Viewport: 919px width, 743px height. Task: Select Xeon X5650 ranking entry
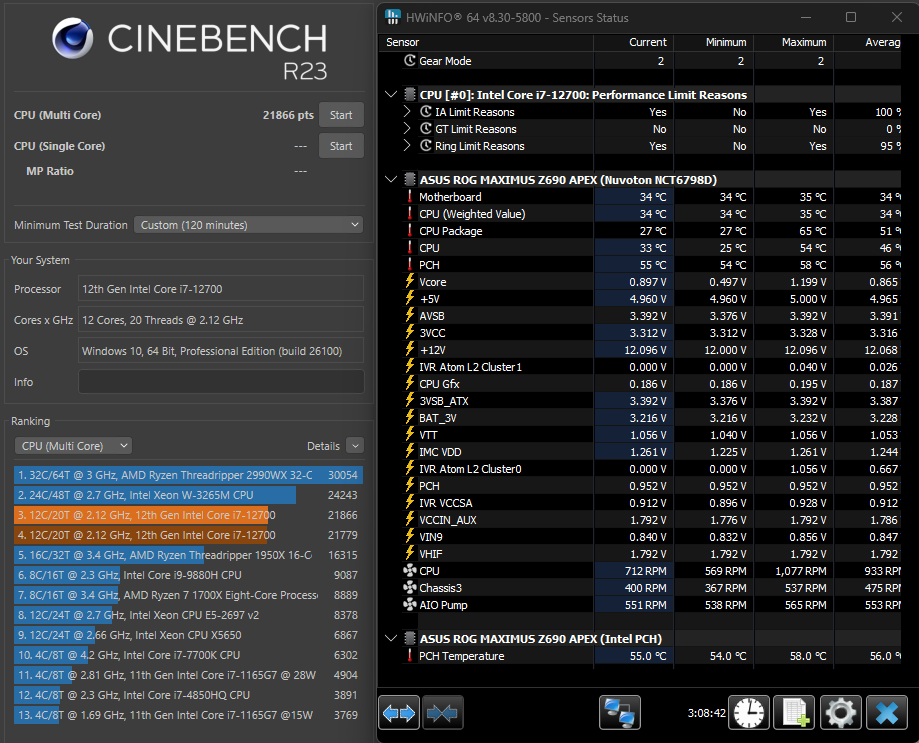point(188,635)
